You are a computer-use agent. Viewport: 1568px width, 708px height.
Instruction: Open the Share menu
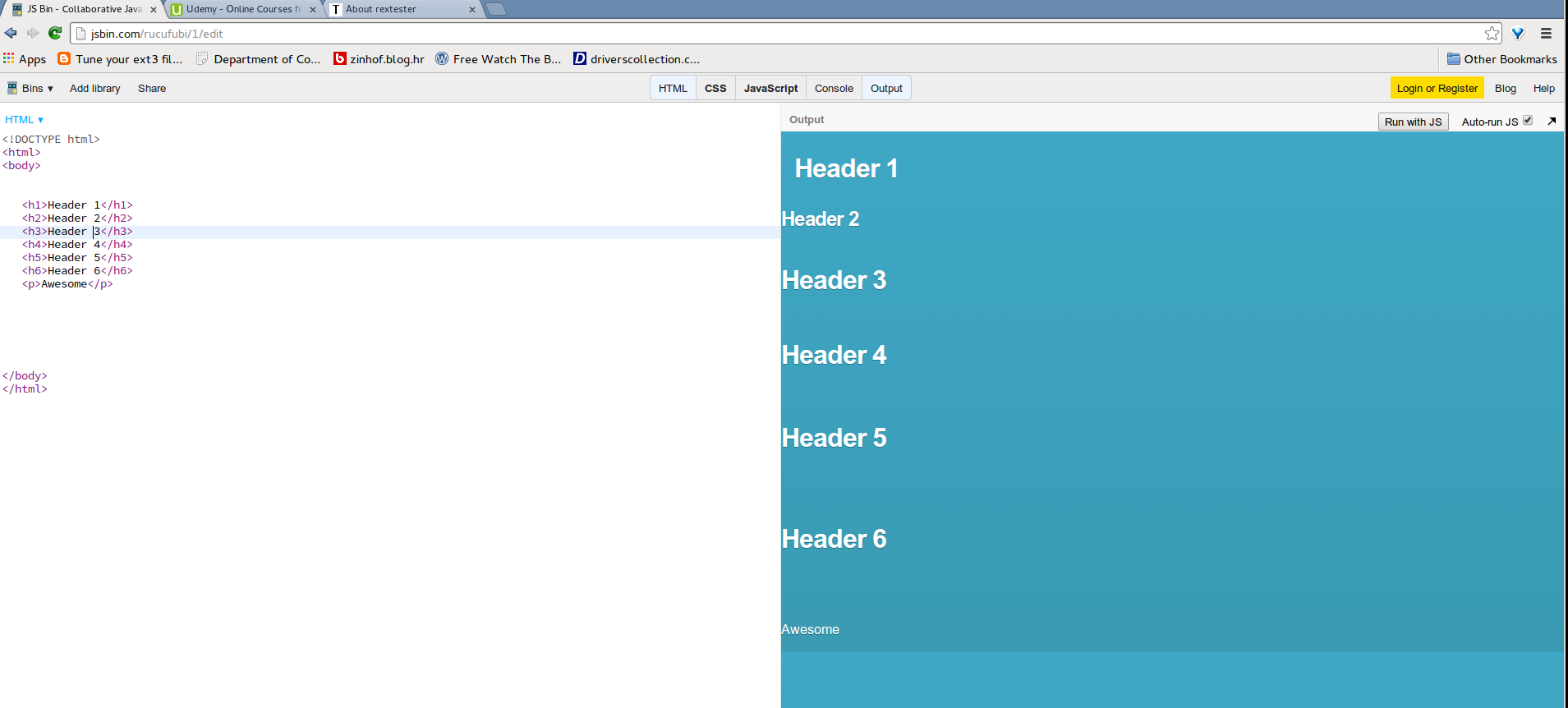coord(152,88)
